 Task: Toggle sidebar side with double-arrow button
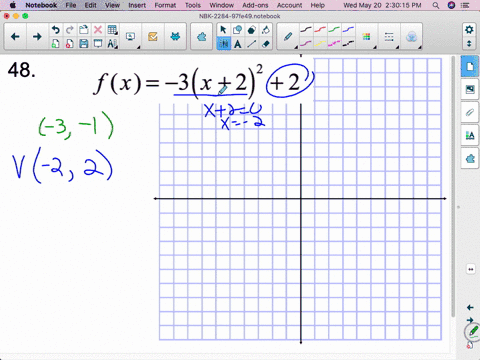pyautogui.click(x=471, y=269)
